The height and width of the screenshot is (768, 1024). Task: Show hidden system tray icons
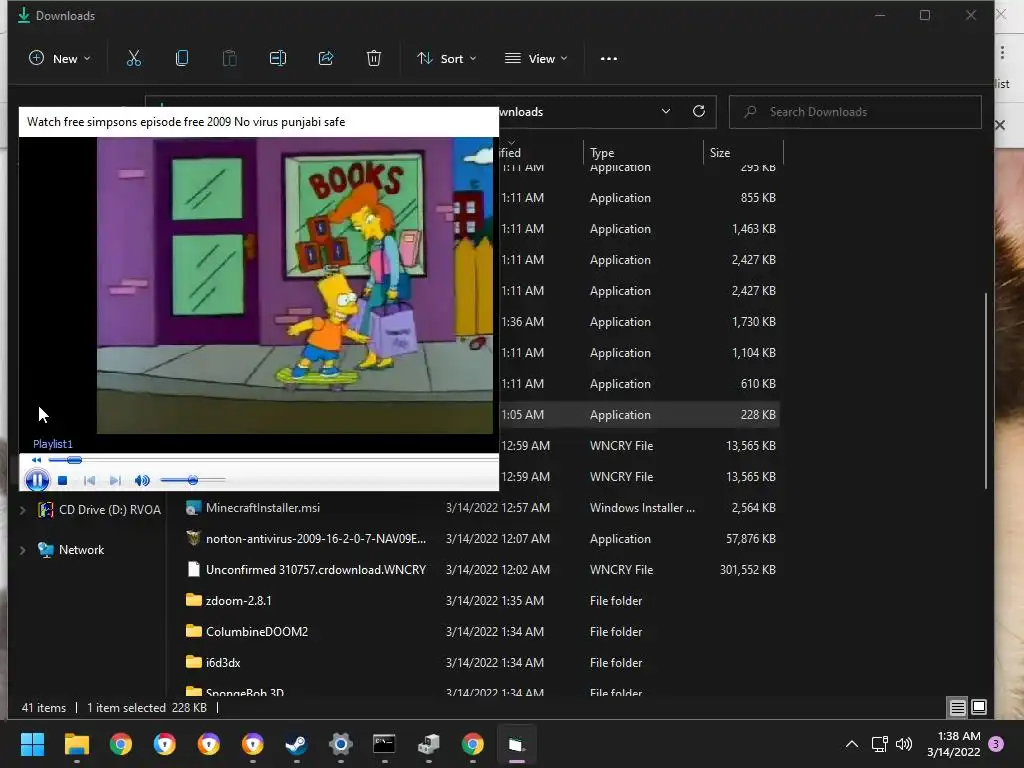852,744
